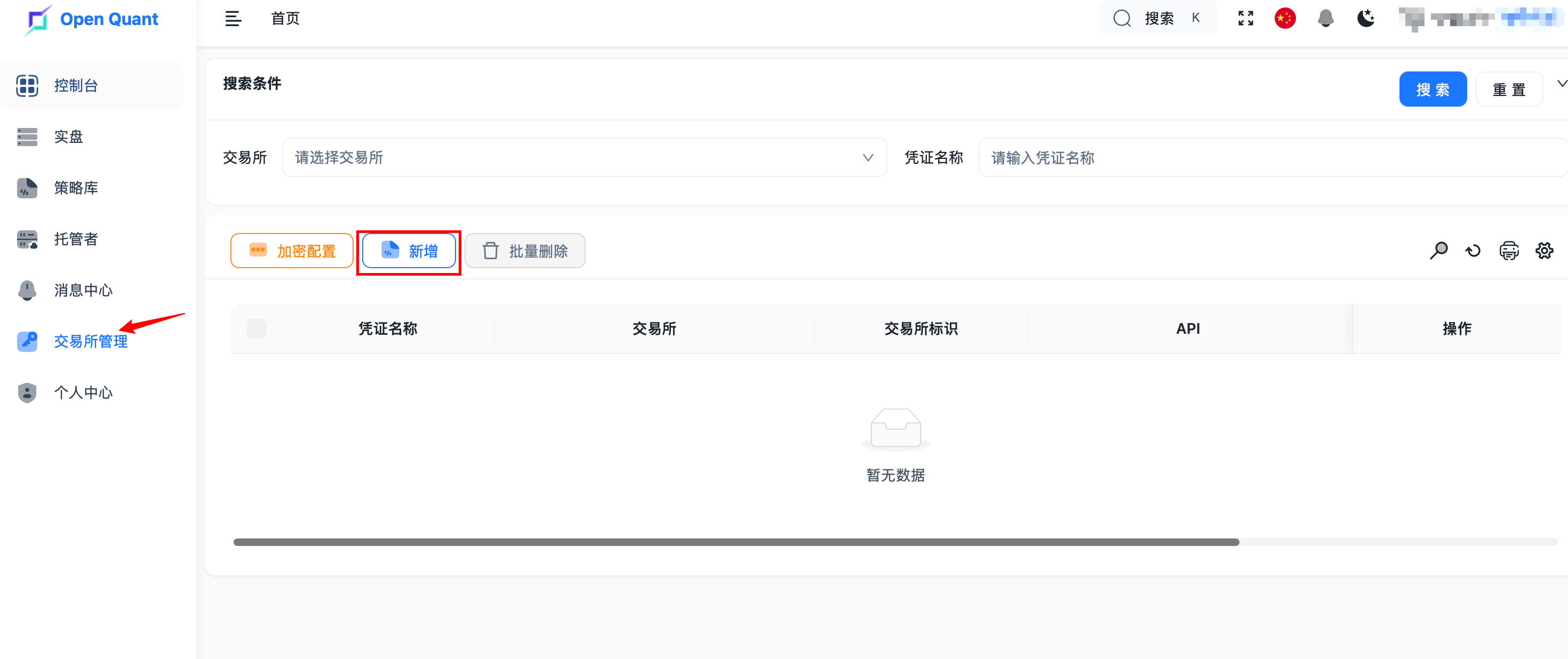Switch language via flag dropdown
This screenshot has height=659, width=1568.
tap(1285, 18)
